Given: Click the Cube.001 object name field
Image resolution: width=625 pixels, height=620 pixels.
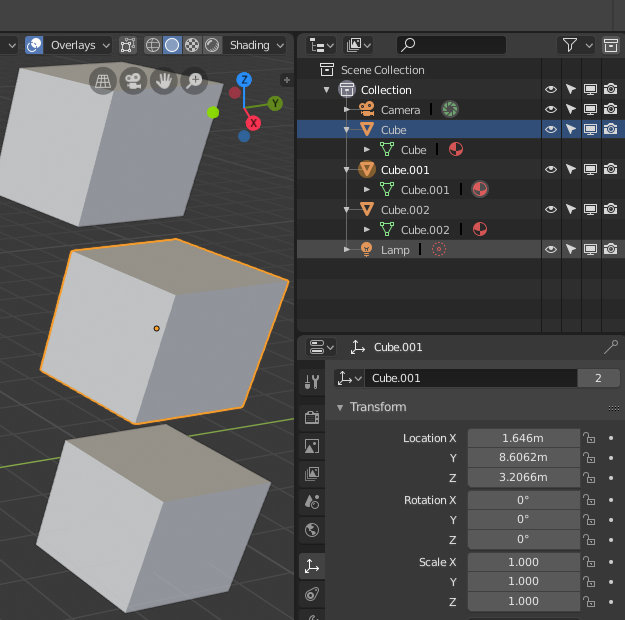Looking at the screenshot, I should 471,378.
